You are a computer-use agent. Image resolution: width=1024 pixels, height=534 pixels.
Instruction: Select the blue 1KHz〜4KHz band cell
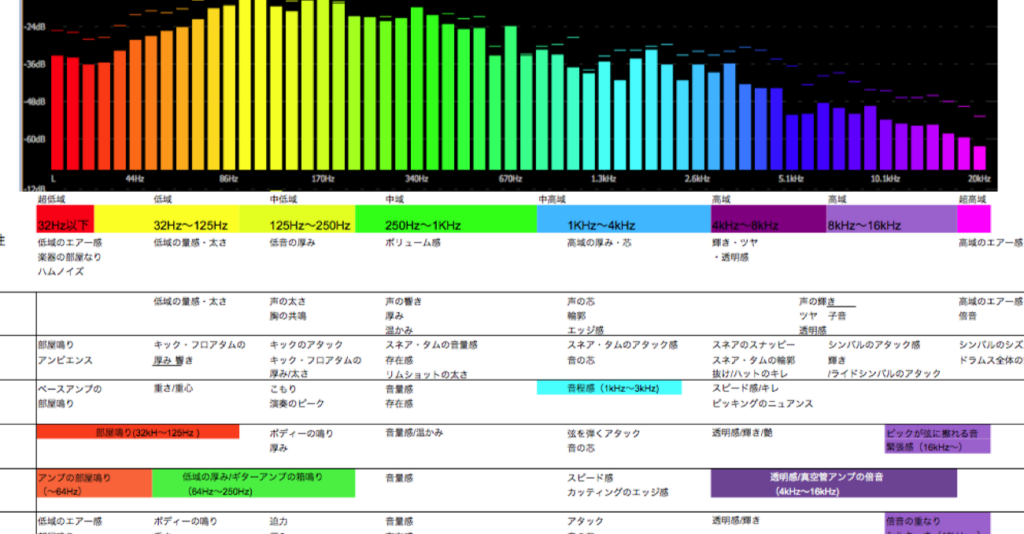(623, 220)
